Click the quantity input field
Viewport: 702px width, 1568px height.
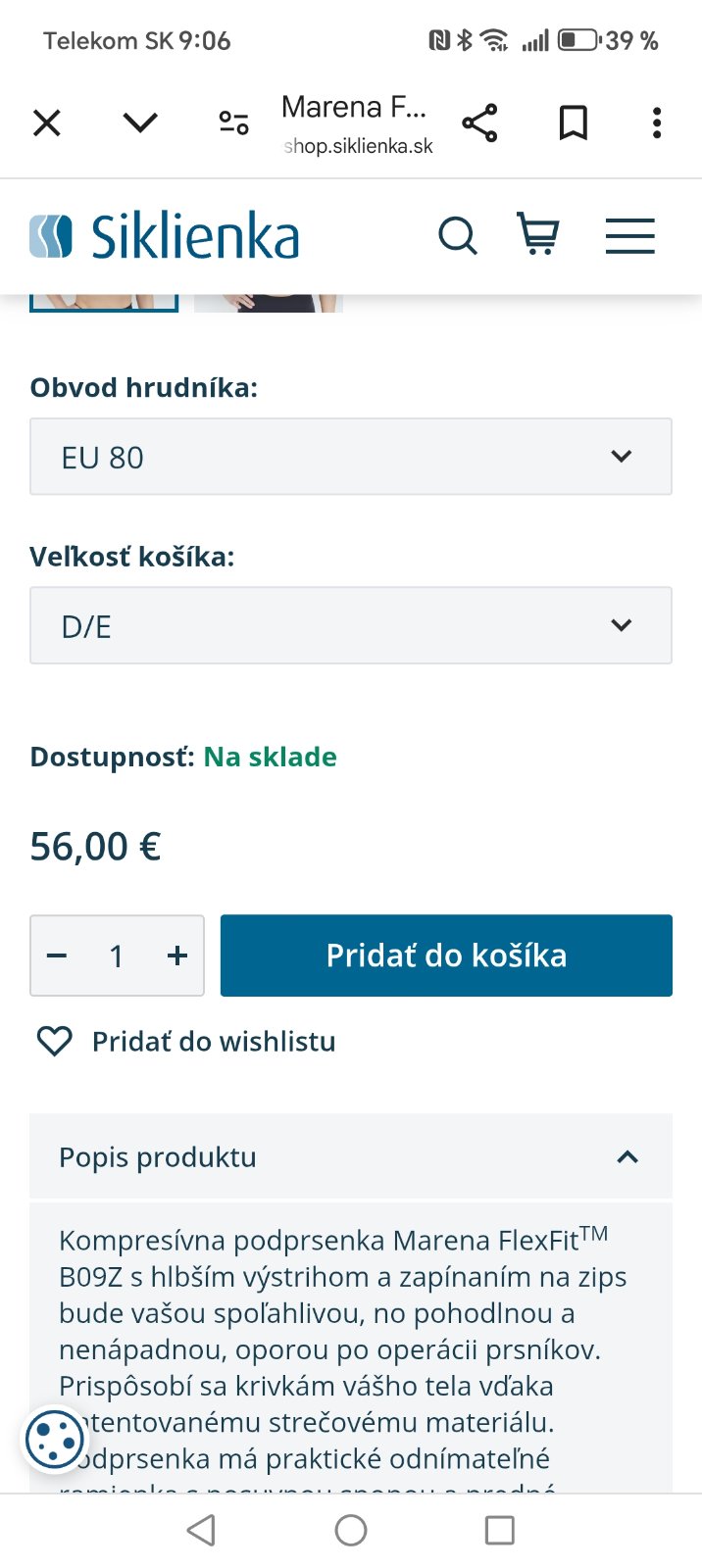(117, 955)
